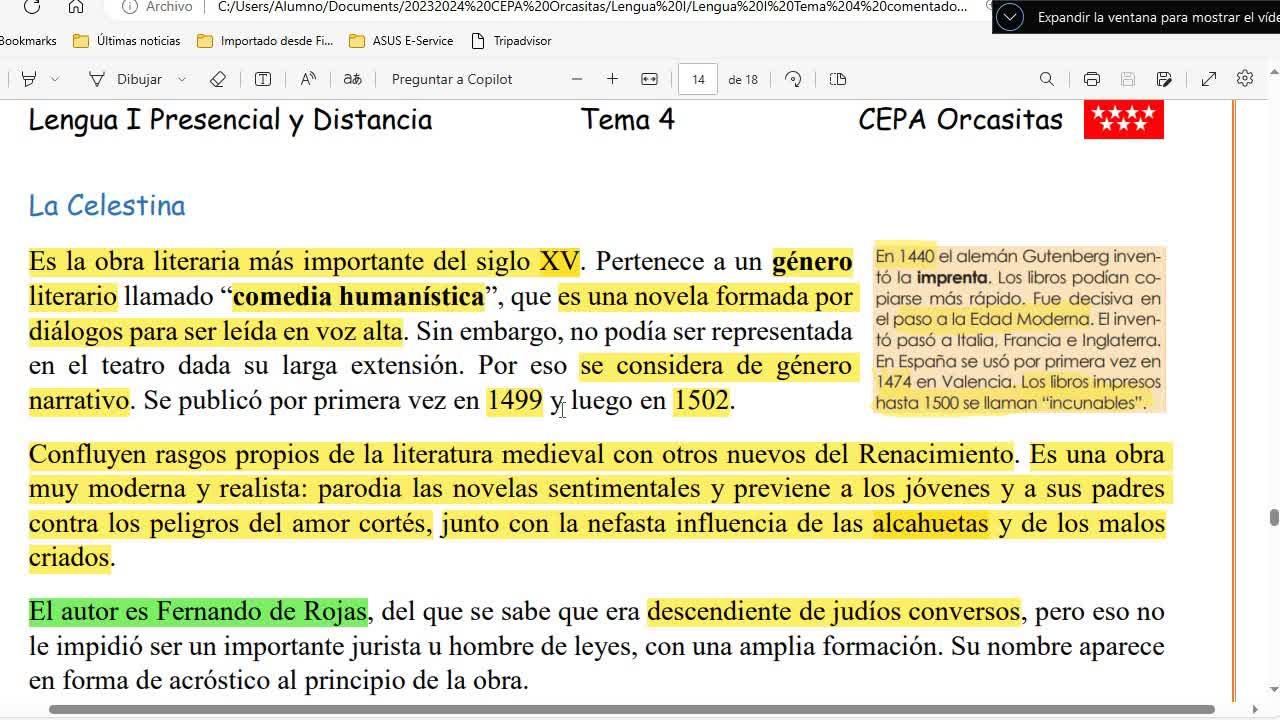Print the PDF document
The height and width of the screenshot is (720, 1280).
click(x=1092, y=79)
